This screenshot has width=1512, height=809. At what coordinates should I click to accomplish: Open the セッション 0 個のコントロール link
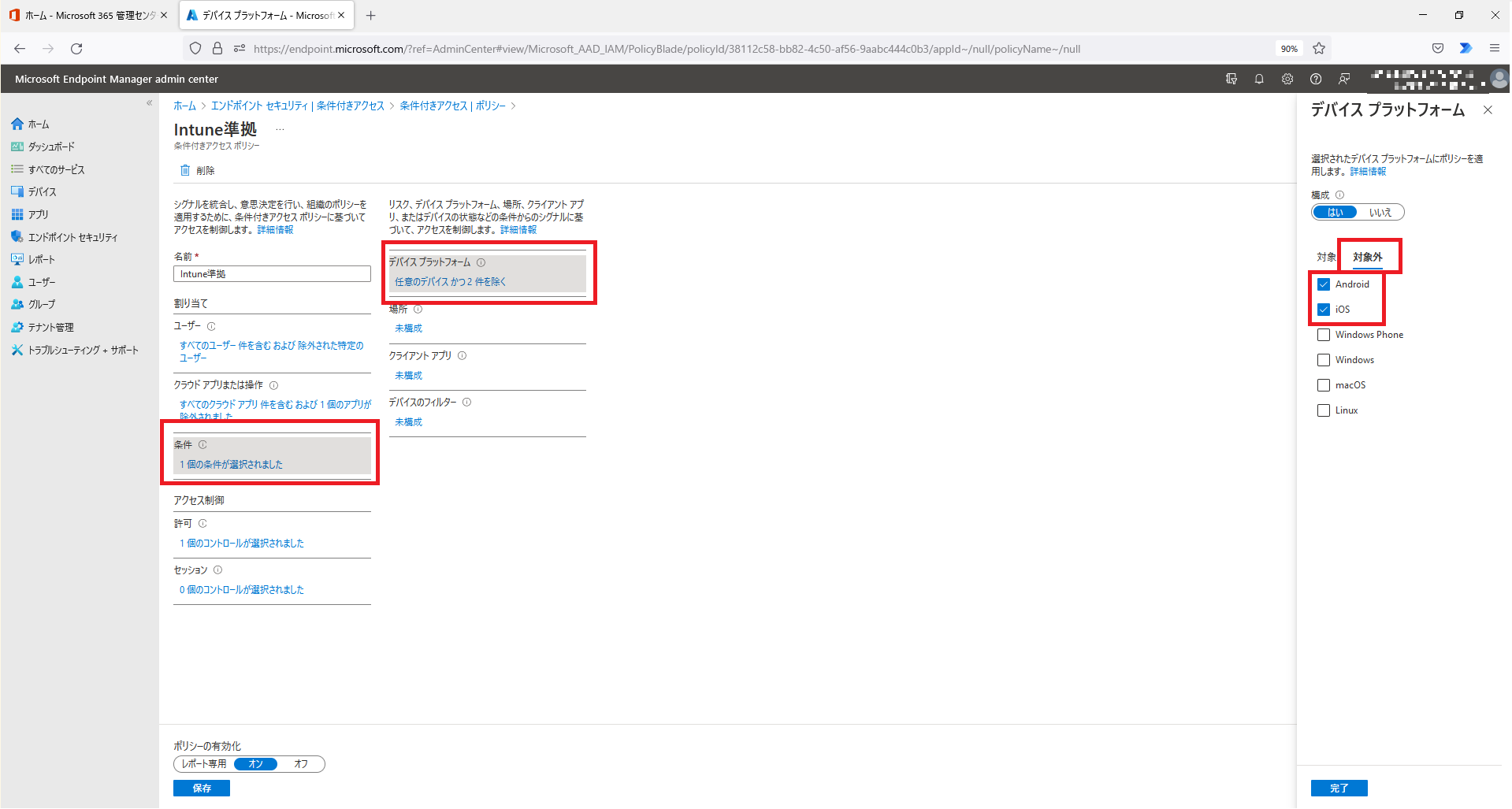(x=242, y=590)
